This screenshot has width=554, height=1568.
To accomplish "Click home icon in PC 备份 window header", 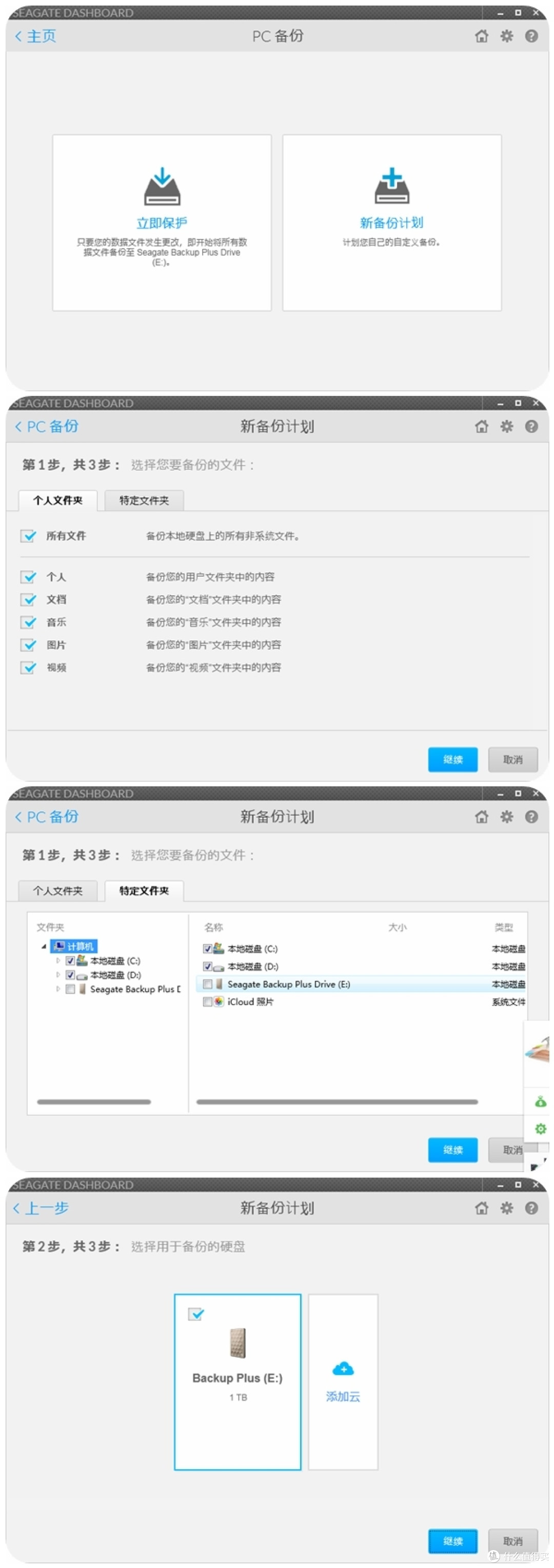I will point(482,36).
